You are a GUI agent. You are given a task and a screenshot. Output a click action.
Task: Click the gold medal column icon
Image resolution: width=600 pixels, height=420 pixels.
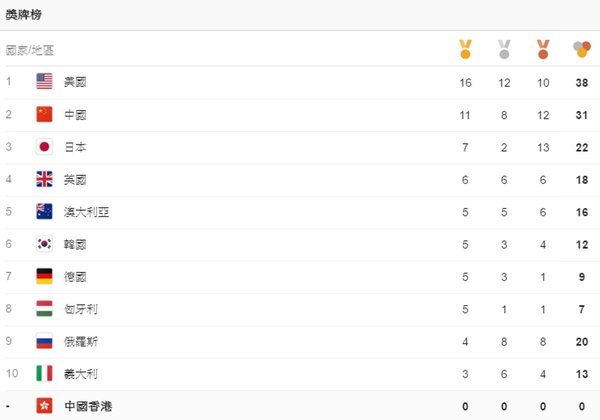465,49
